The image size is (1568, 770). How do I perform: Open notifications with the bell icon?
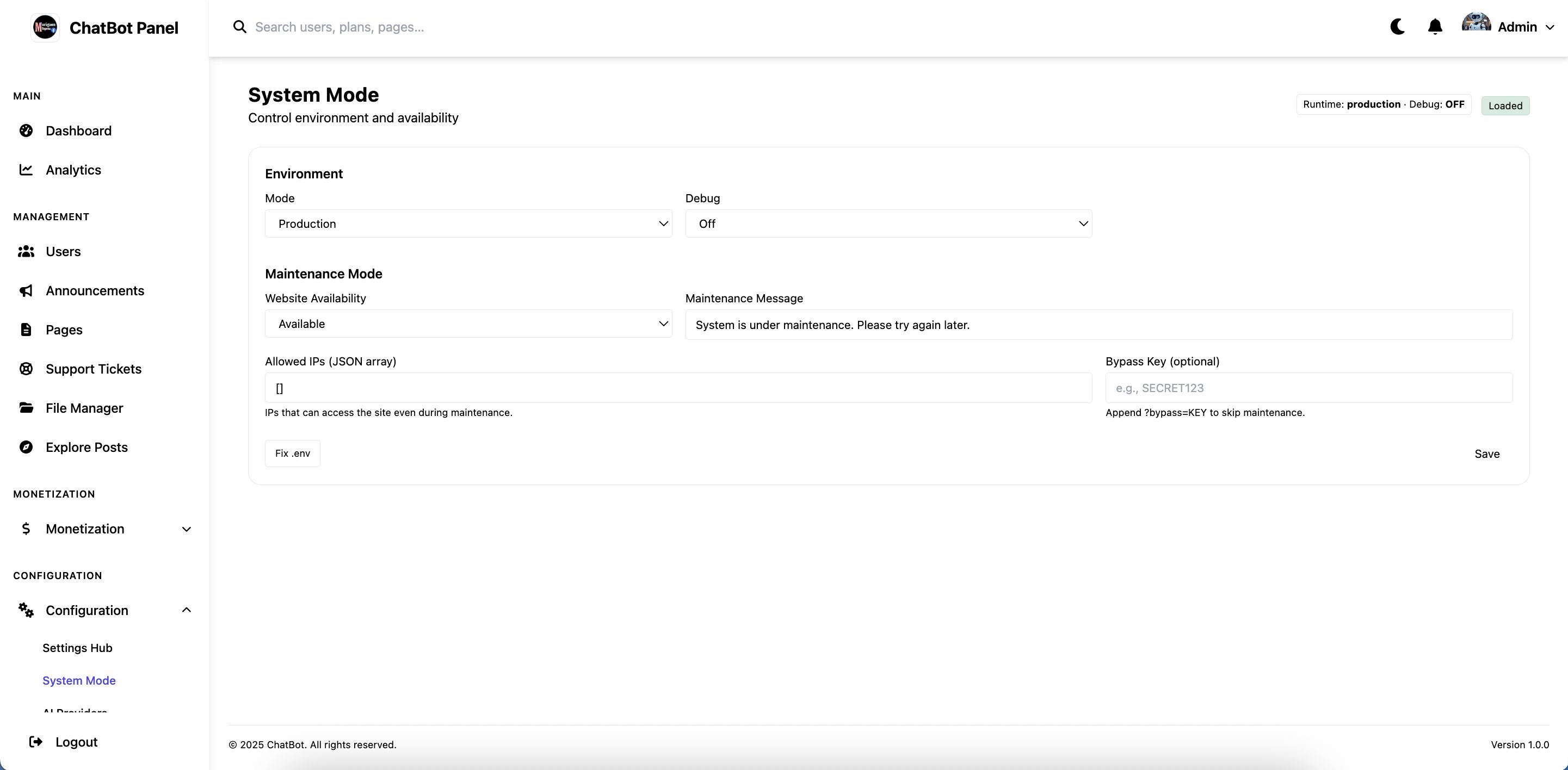tap(1435, 27)
